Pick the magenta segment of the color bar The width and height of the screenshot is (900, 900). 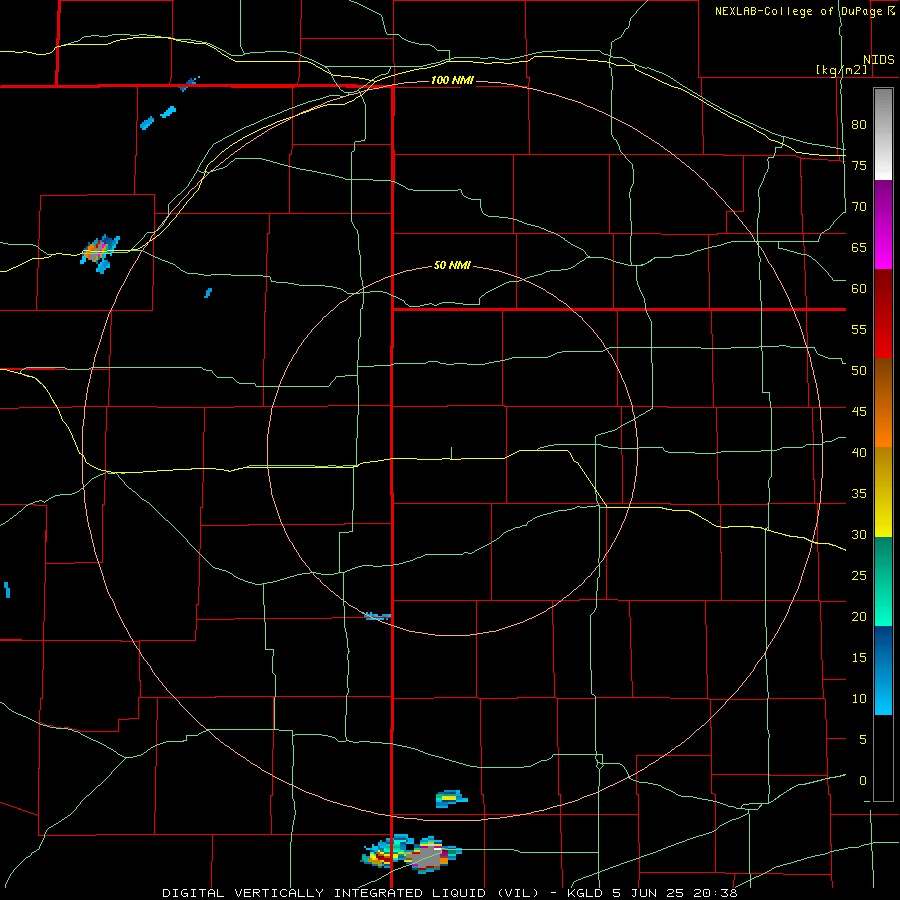[883, 224]
